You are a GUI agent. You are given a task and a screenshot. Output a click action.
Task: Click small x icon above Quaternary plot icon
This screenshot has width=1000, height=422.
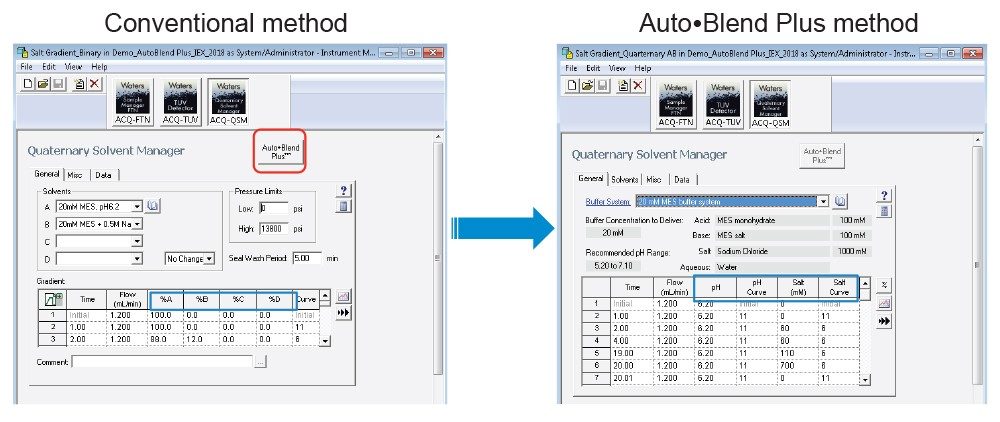tap(884, 285)
